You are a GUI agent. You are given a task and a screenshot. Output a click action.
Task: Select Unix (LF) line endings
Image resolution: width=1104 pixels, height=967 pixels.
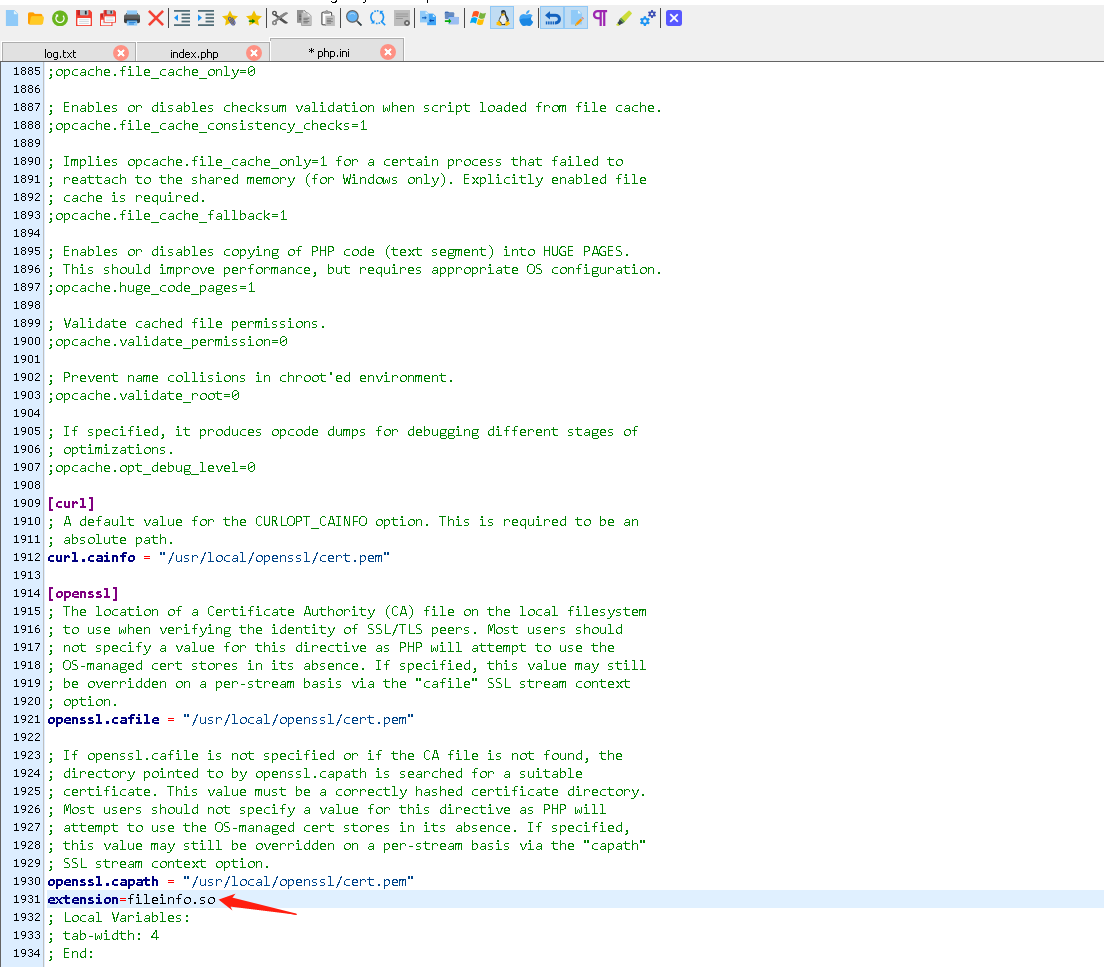click(x=502, y=17)
